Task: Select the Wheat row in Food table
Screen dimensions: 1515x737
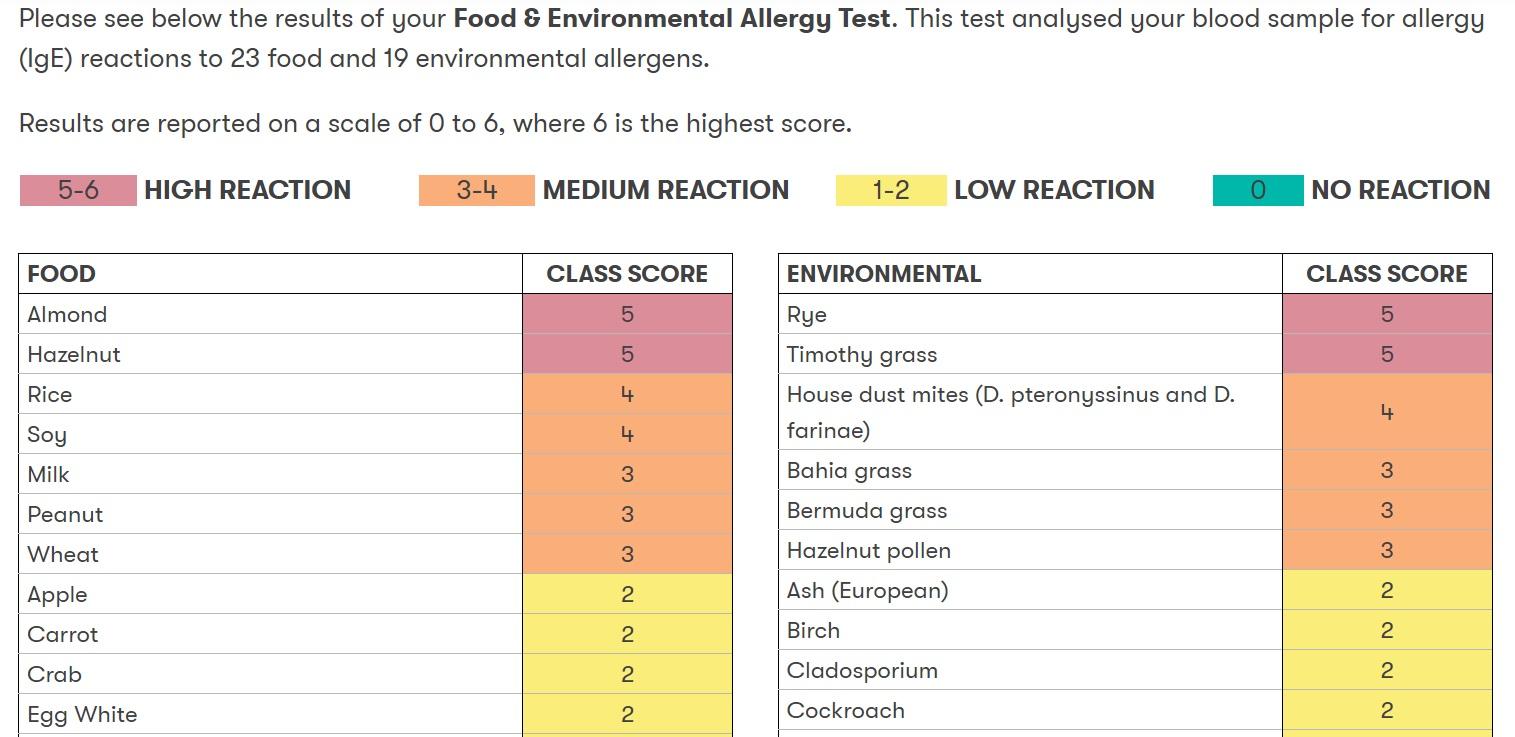Action: click(375, 554)
